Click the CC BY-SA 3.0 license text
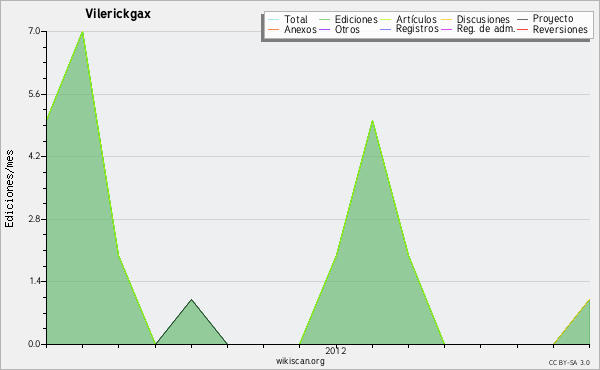 (x=569, y=362)
